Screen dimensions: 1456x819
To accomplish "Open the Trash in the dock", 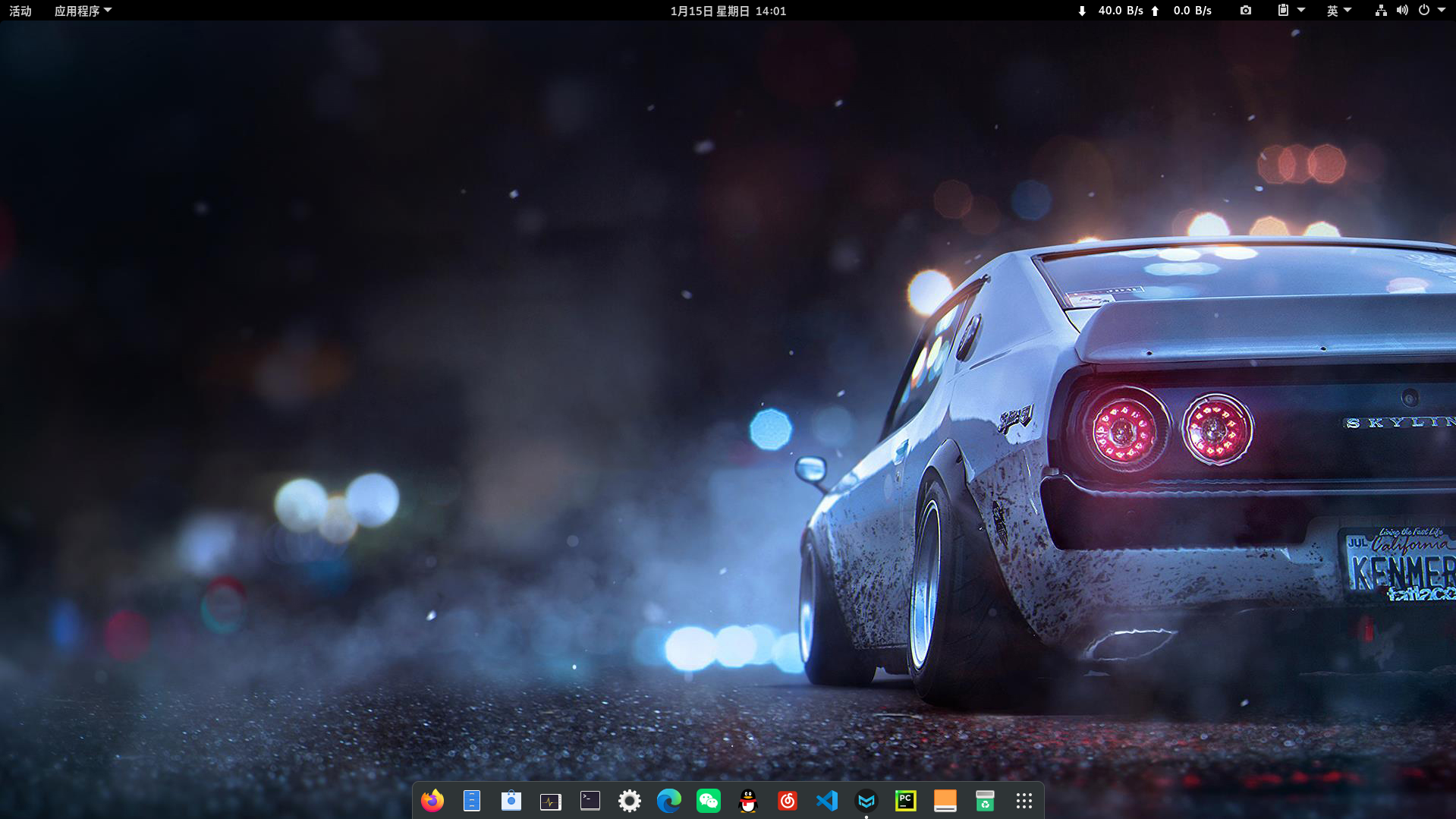I will click(x=985, y=801).
